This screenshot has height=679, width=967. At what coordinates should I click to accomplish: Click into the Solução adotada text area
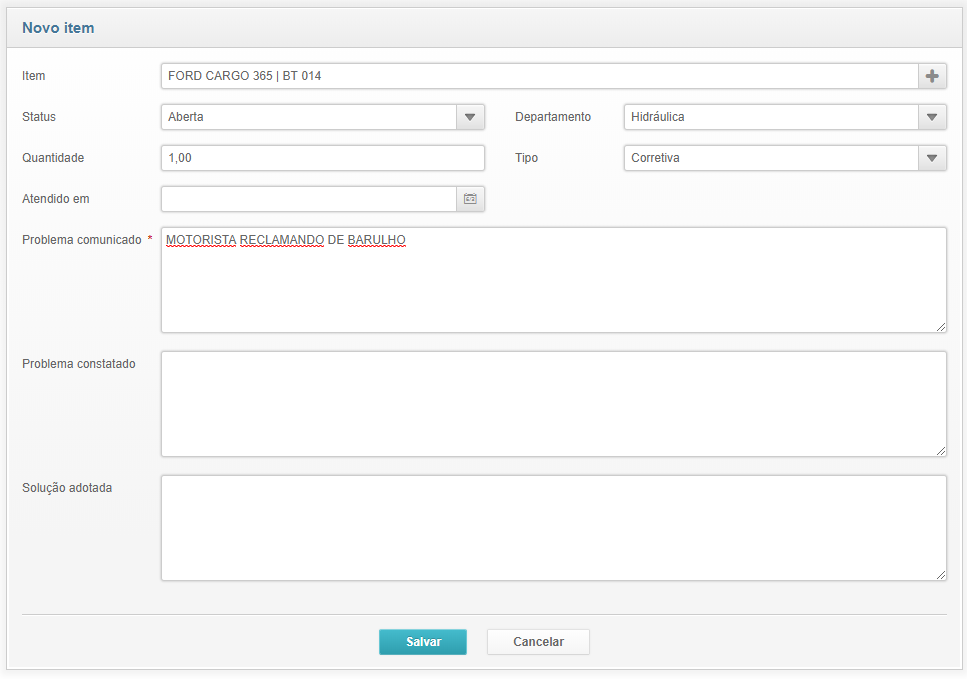pos(553,528)
